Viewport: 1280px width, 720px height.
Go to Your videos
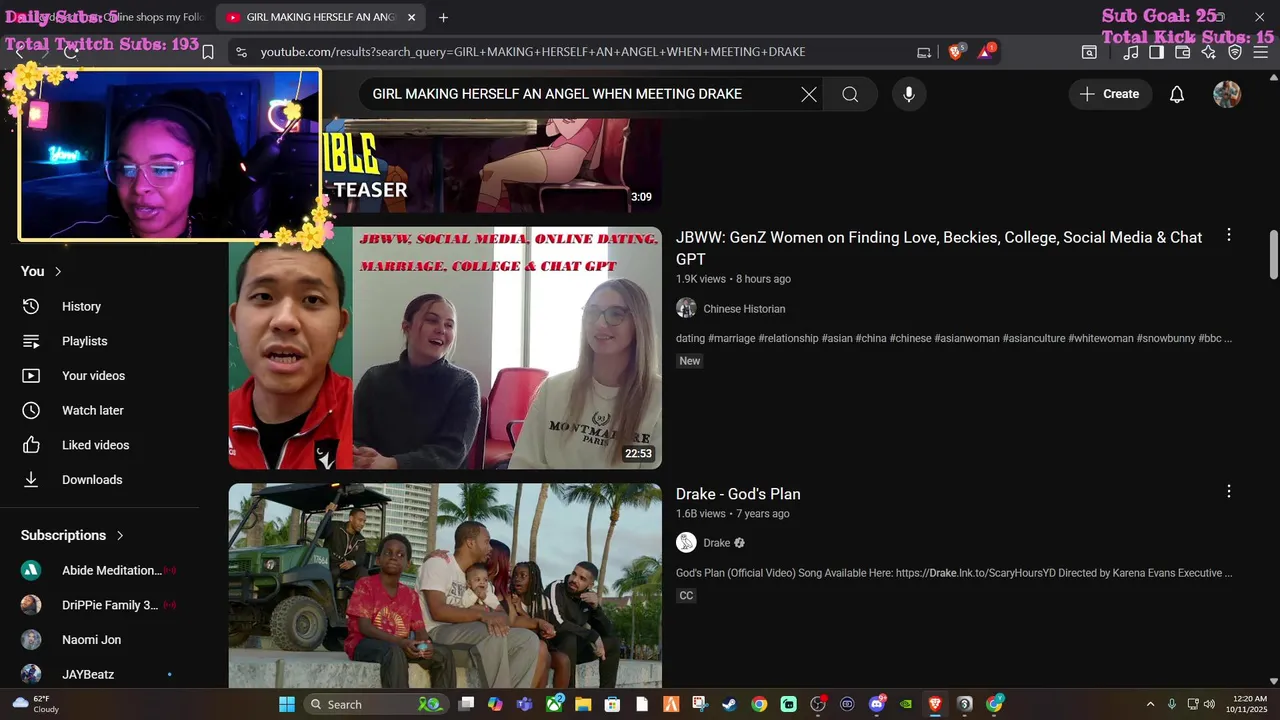93,376
